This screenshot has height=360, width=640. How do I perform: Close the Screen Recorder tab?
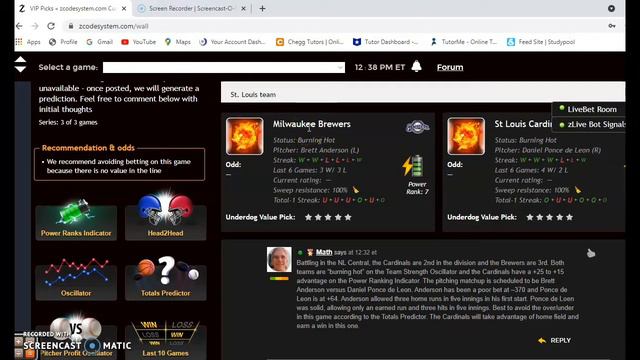coord(243,8)
